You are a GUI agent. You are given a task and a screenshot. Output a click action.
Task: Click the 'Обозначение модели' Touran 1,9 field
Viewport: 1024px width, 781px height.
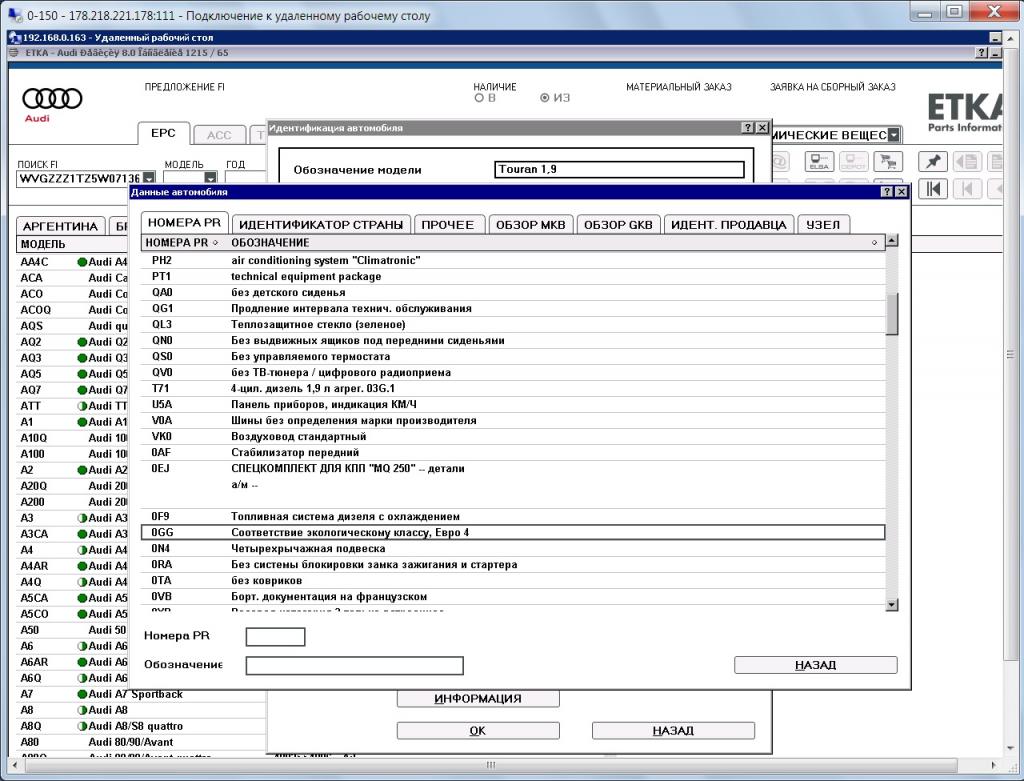click(620, 170)
